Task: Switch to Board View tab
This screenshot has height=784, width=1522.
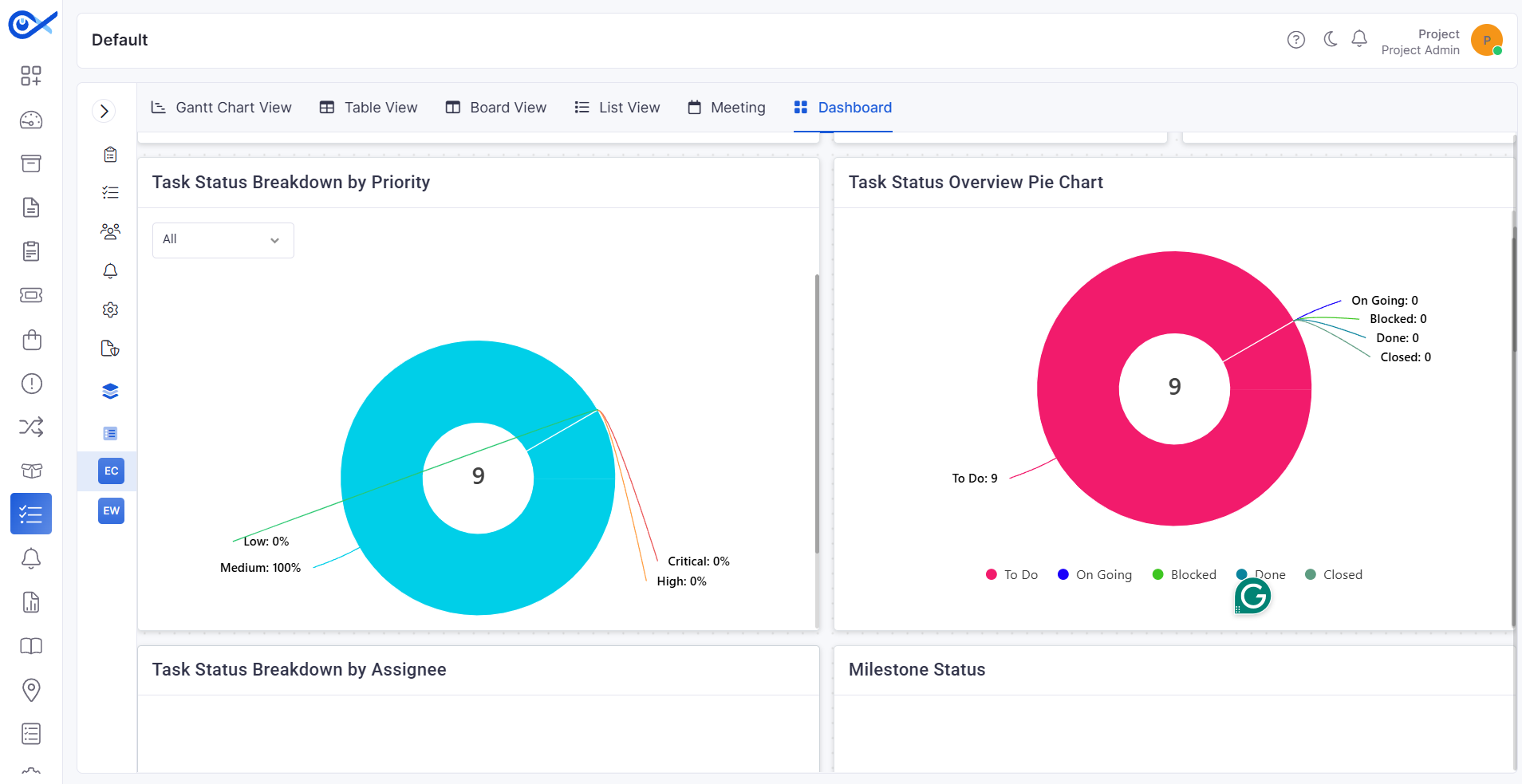Action: tap(496, 108)
